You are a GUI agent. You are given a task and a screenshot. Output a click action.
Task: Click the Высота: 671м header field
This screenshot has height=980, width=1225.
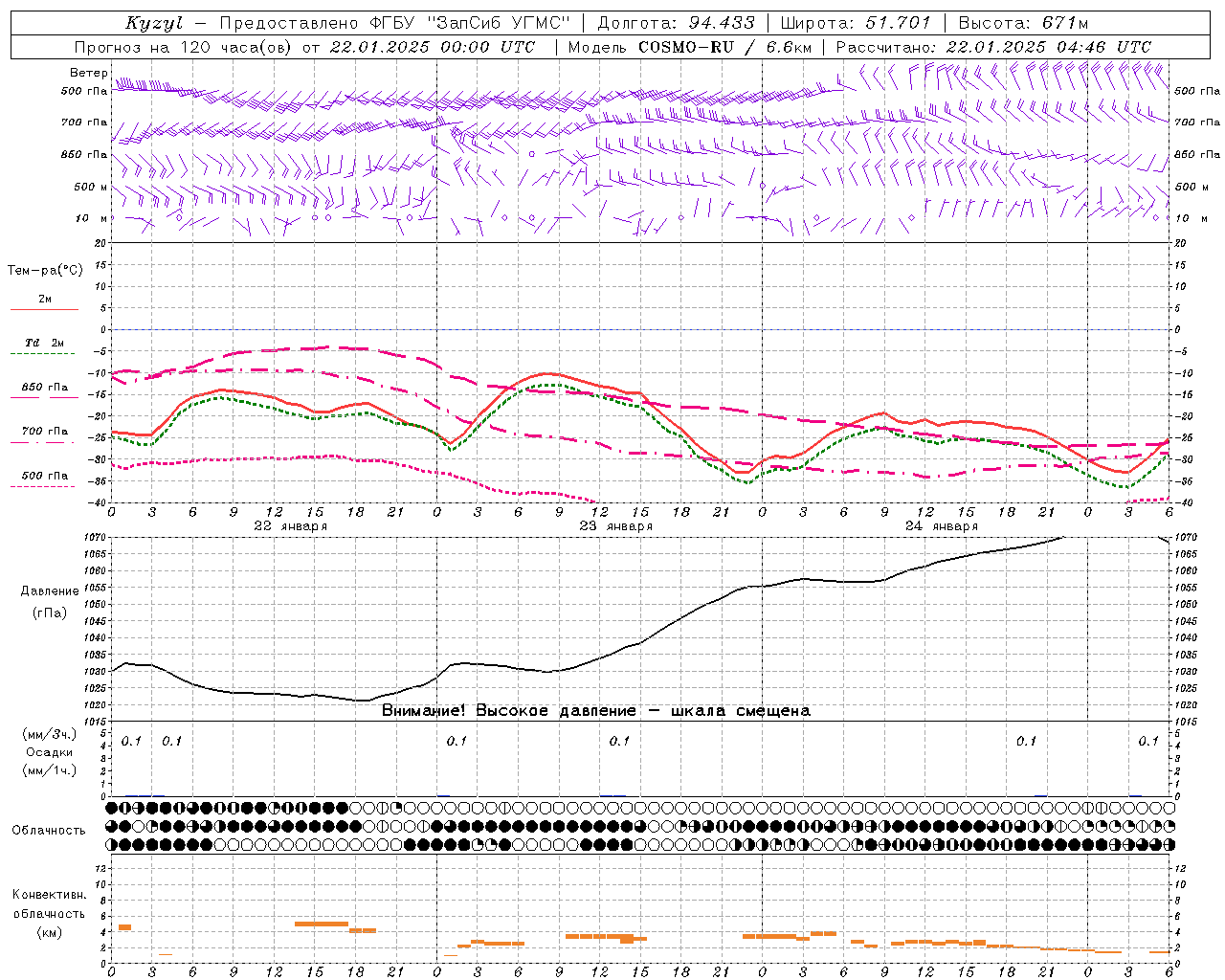pyautogui.click(x=1023, y=23)
